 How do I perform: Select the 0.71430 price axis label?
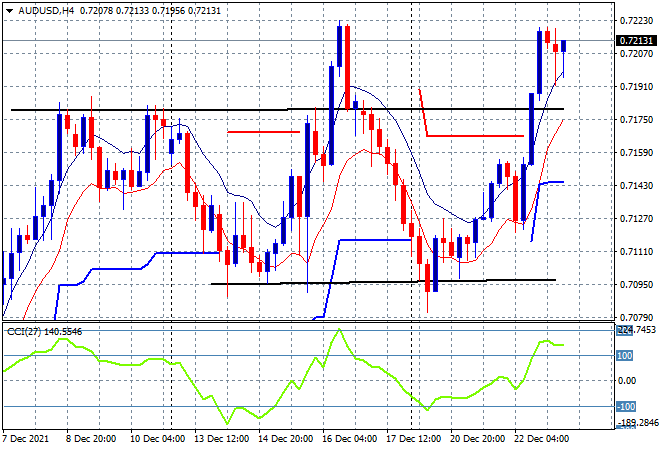(636, 186)
